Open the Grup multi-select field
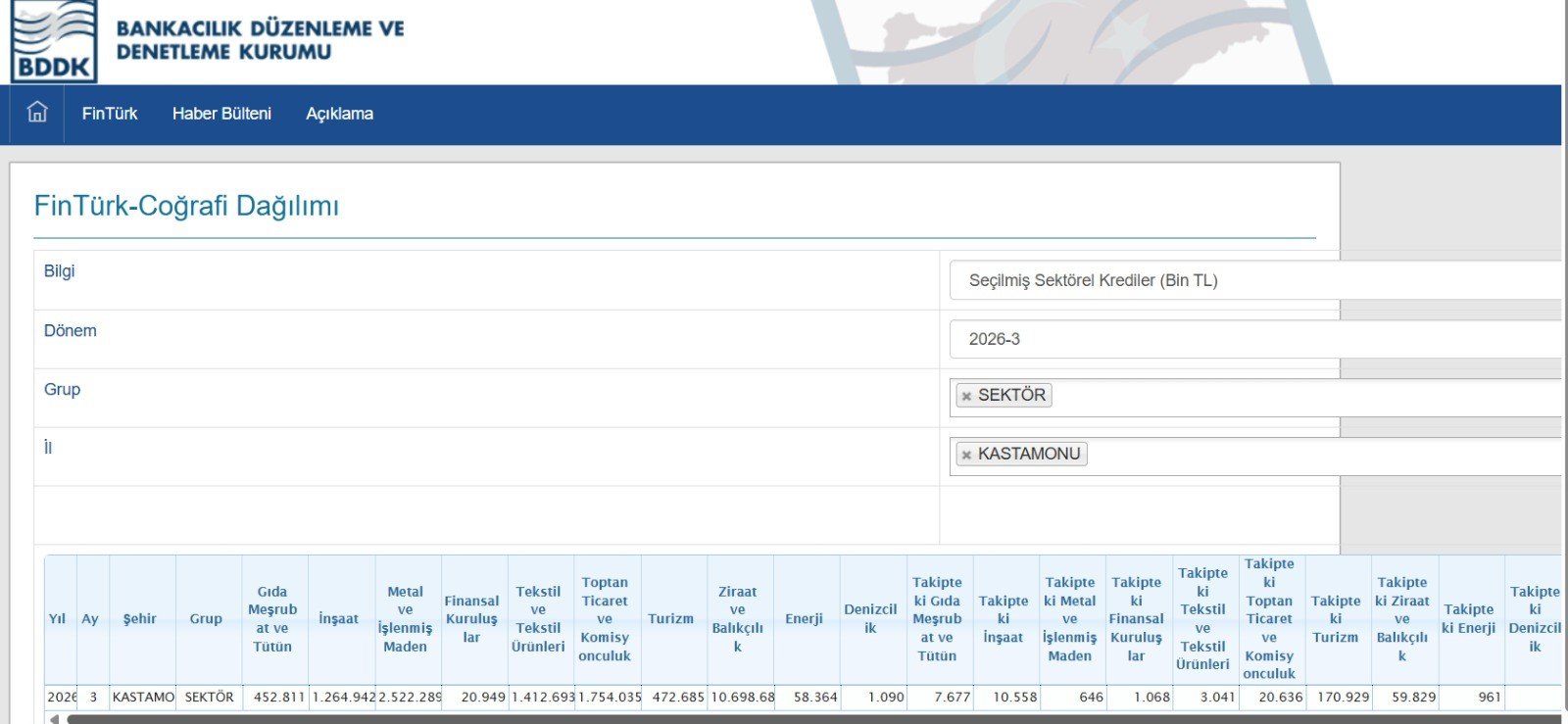1568x724 pixels. point(1255,397)
